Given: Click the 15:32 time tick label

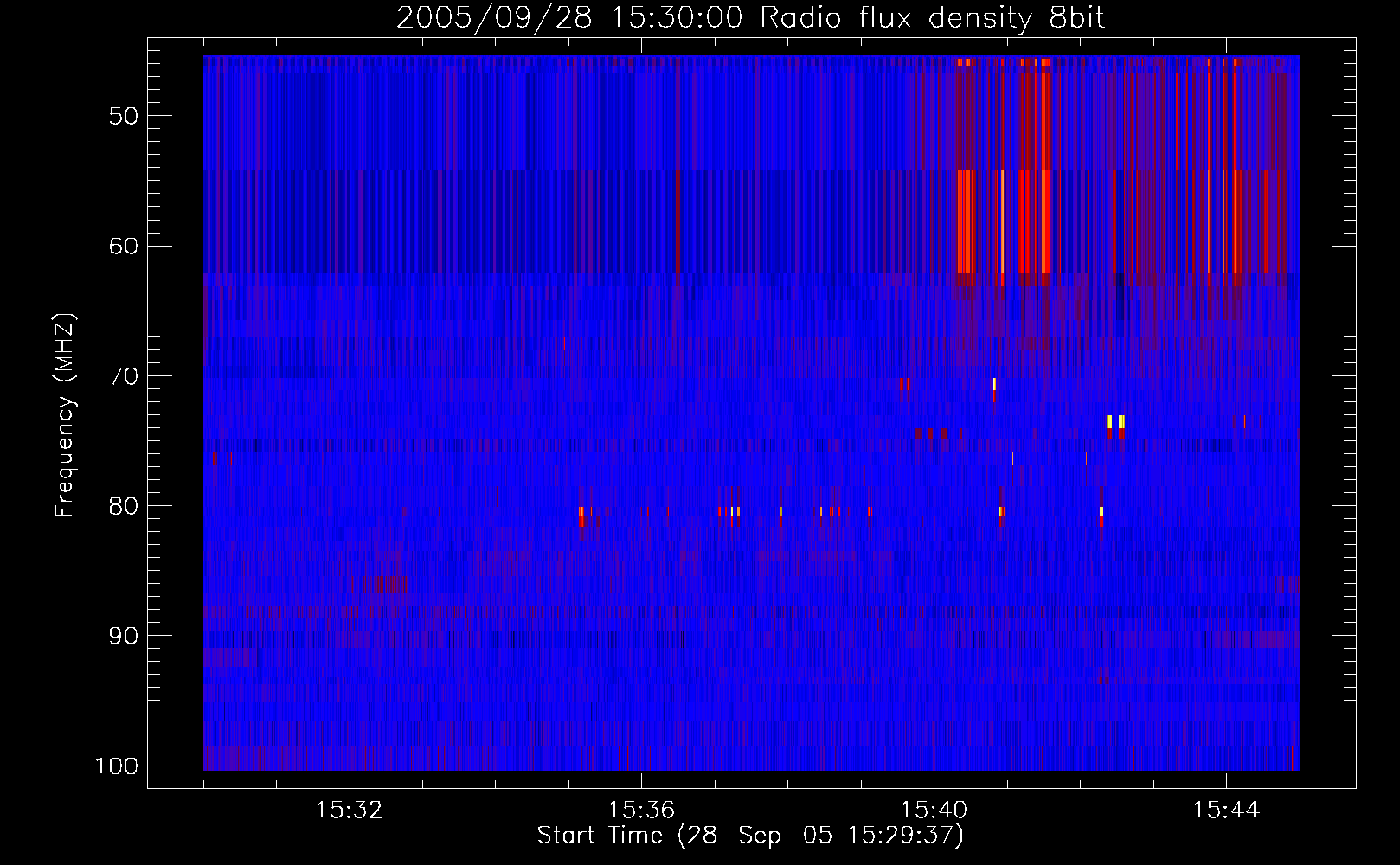Looking at the screenshot, I should pyautogui.click(x=349, y=811).
